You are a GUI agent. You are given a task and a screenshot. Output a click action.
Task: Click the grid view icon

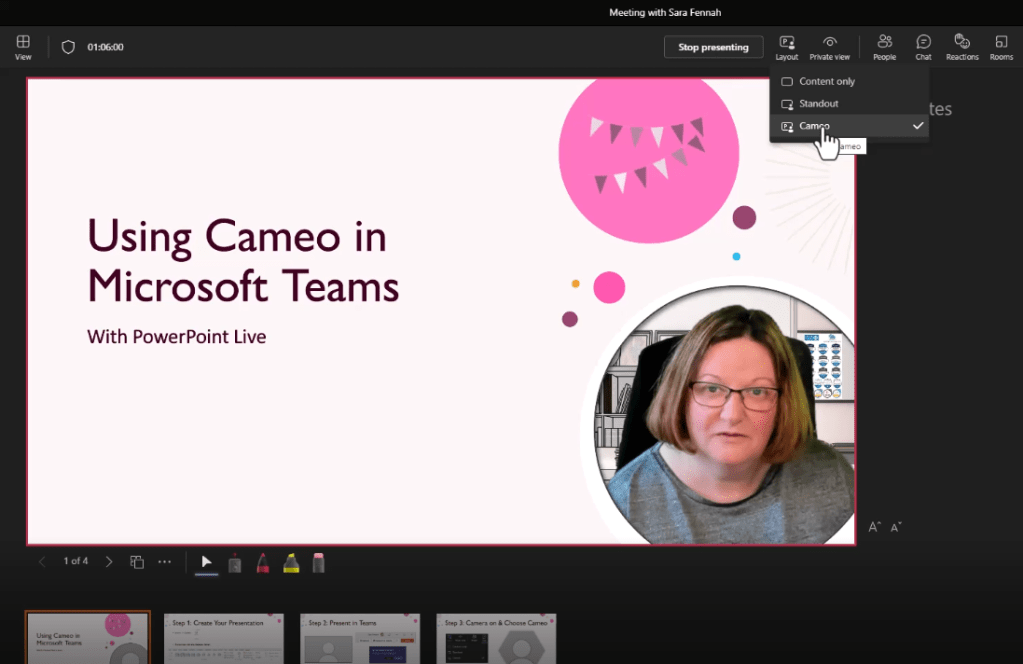click(23, 46)
